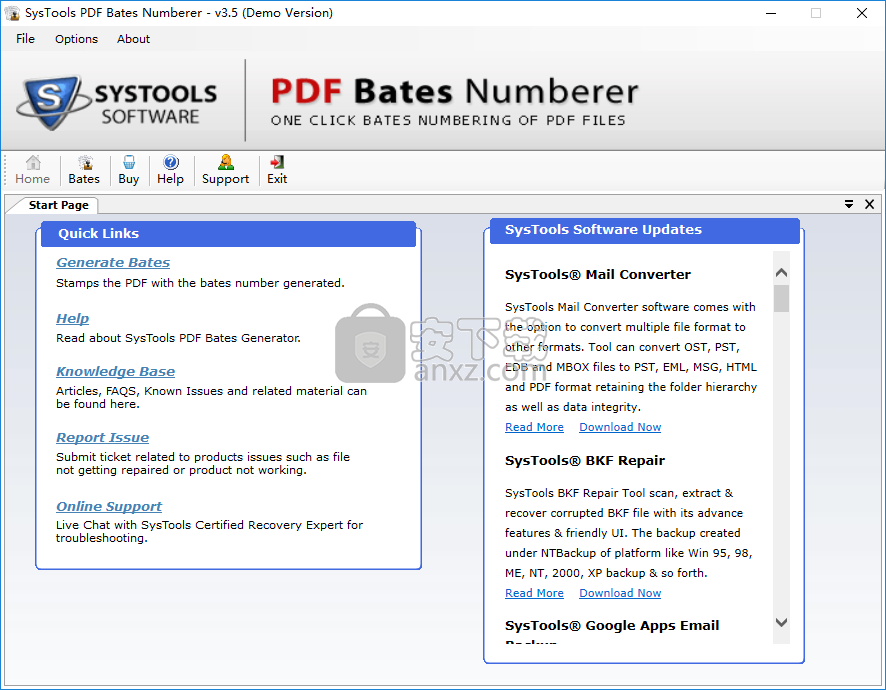Click the SysTools Software Updates header
The image size is (886, 690).
645,230
